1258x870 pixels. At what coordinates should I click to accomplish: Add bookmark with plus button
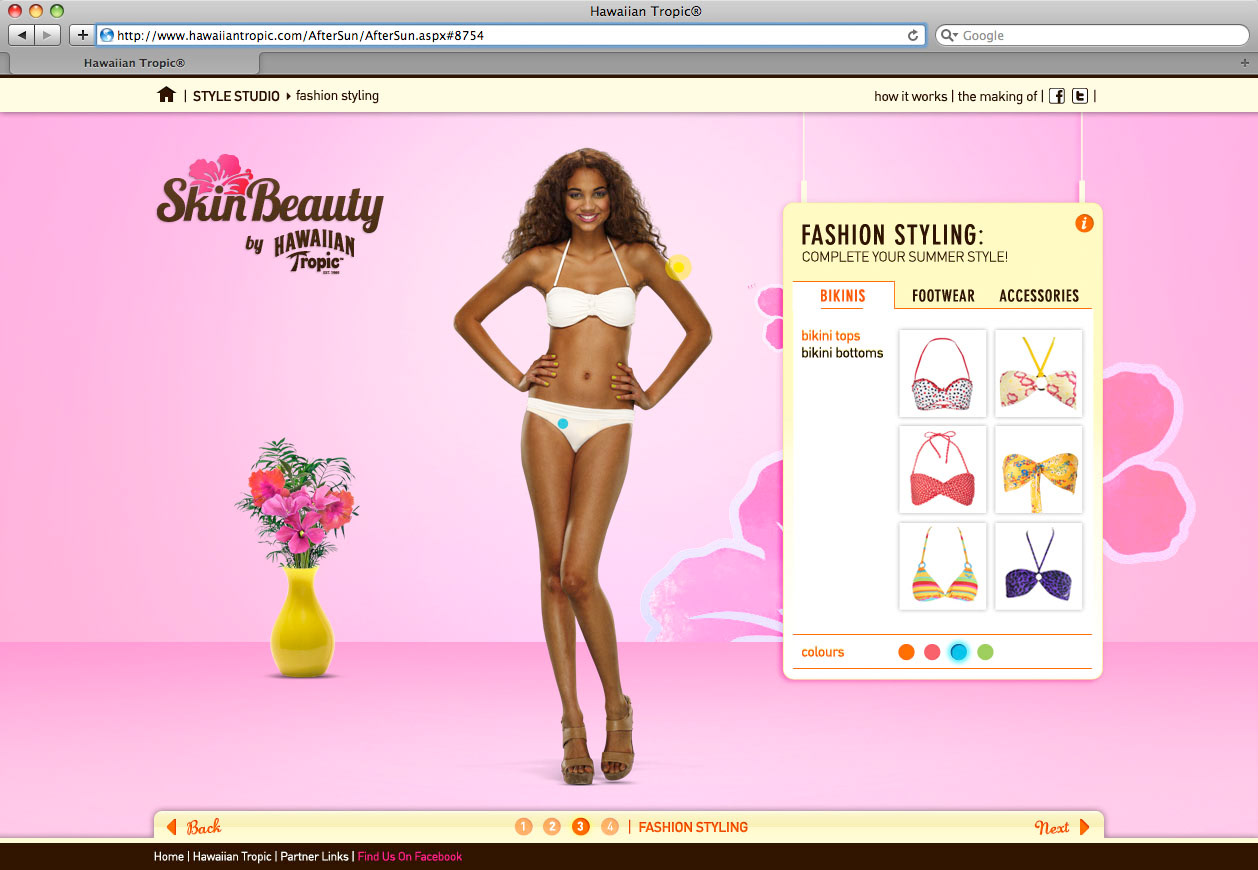(82, 35)
